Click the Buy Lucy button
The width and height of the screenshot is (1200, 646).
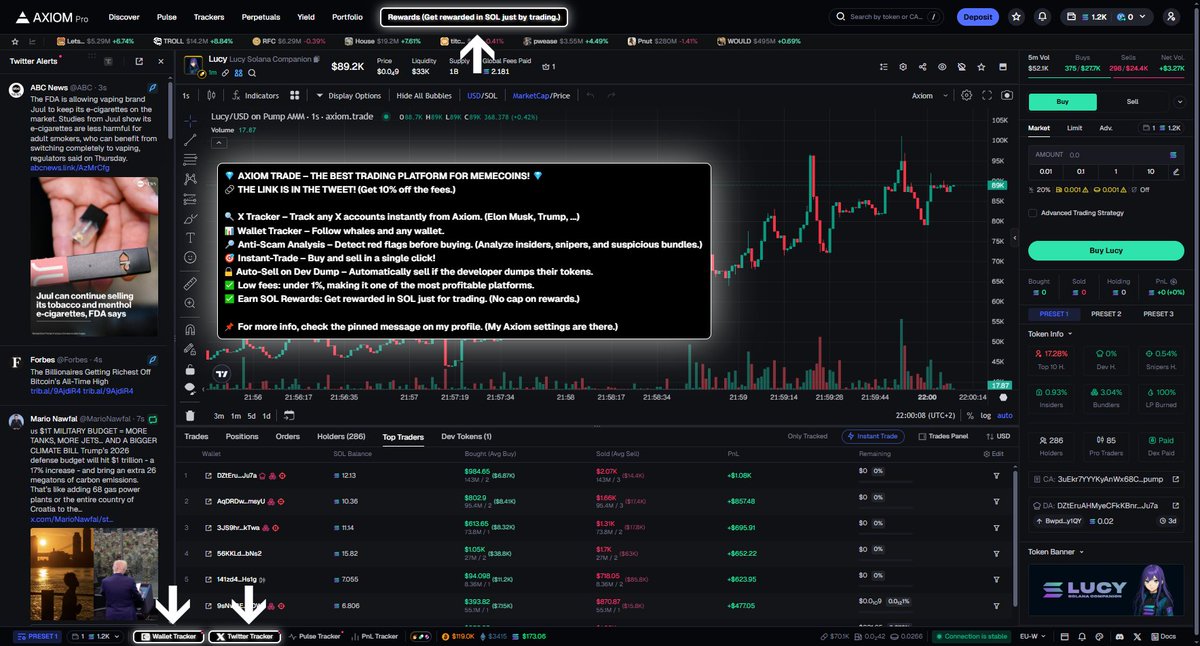1105,250
